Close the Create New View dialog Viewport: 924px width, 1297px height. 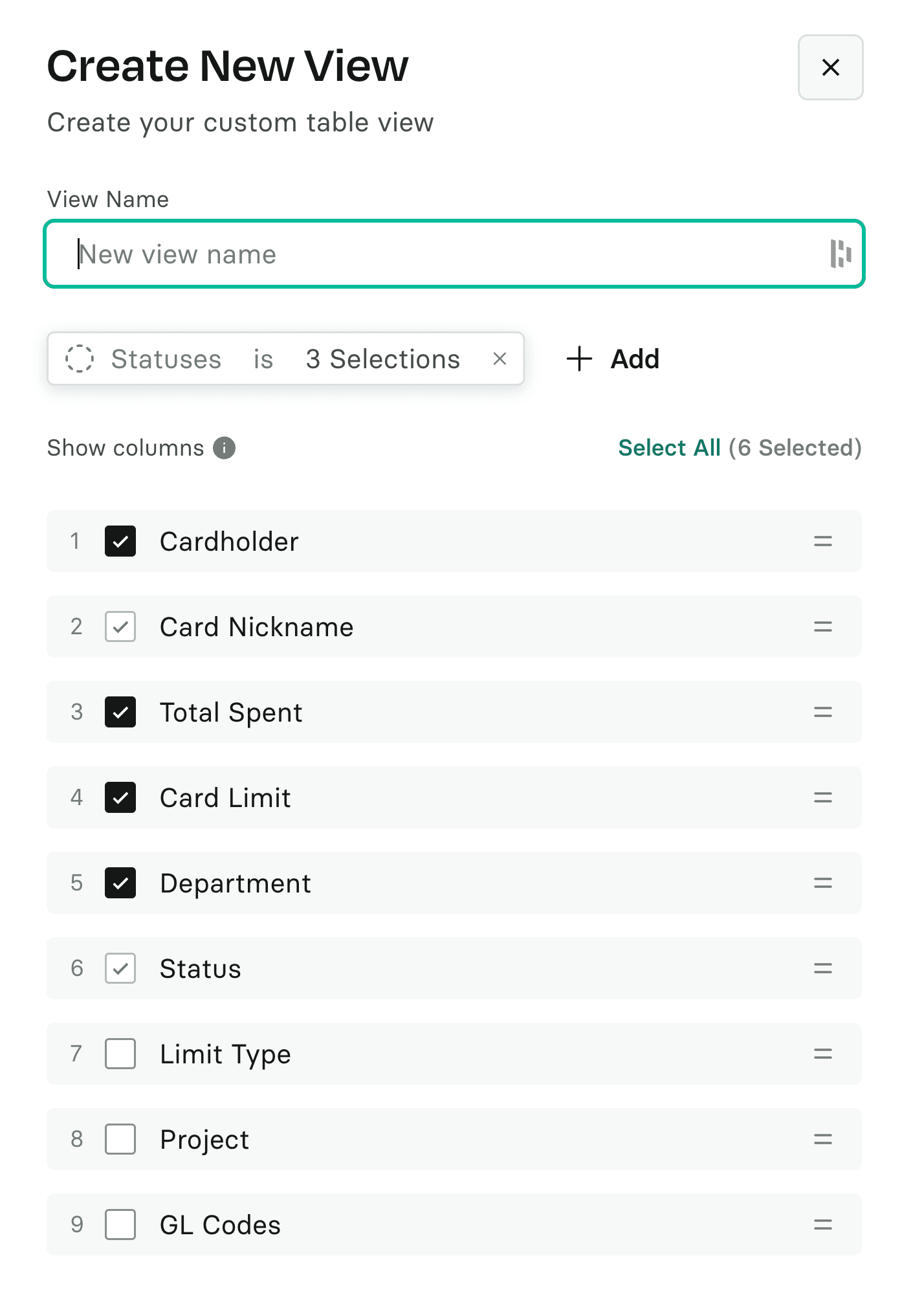(830, 67)
